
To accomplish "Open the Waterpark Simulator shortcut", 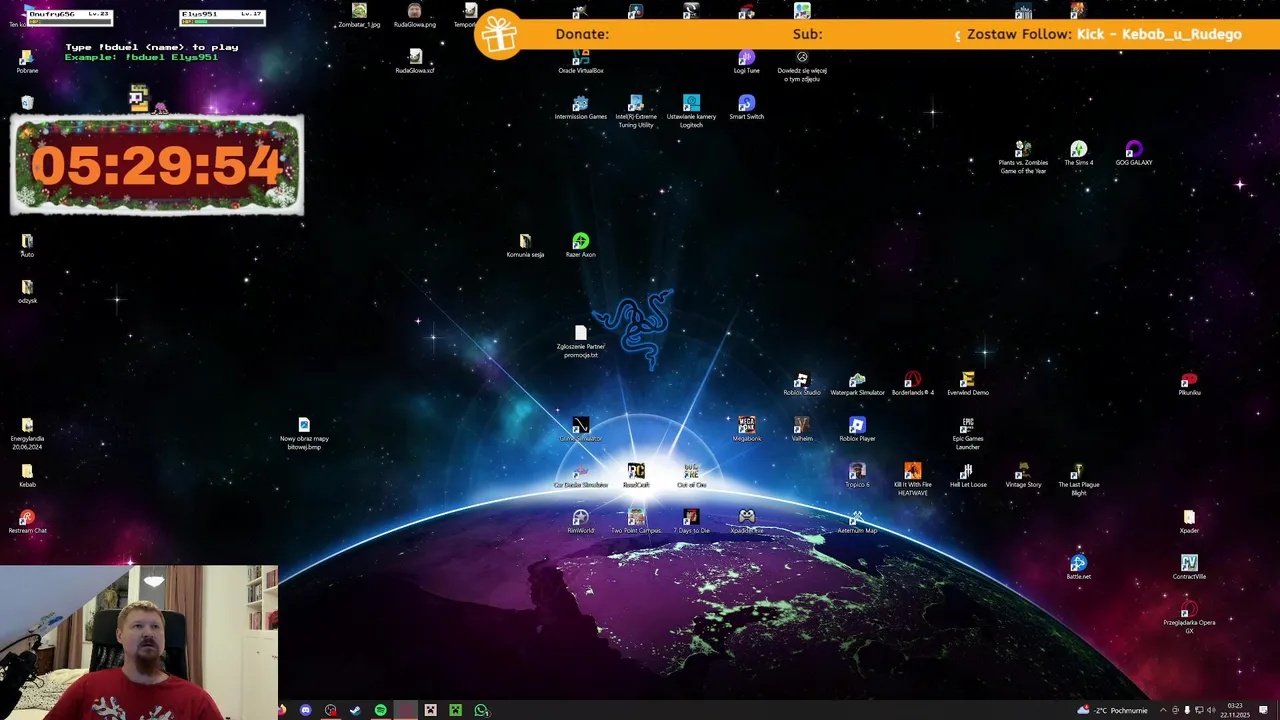I will pyautogui.click(x=857, y=384).
